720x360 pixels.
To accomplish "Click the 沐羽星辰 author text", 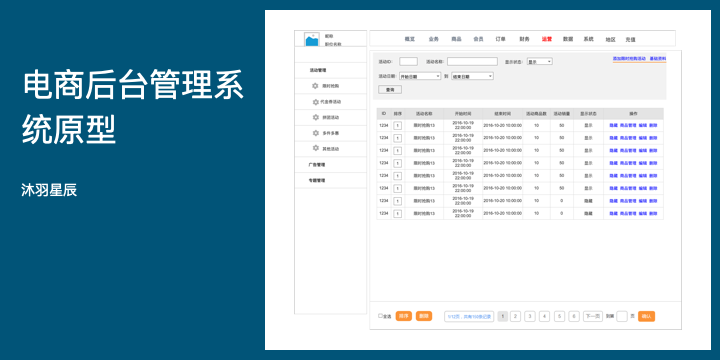I will point(49,190).
